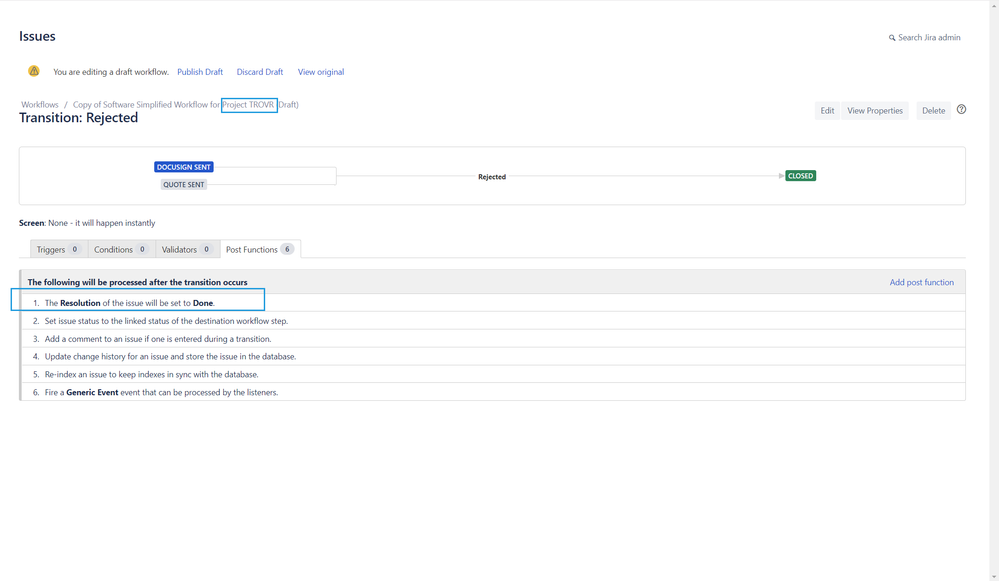Click the Search Jira admin magnifier icon
The image size is (999, 581).
(x=892, y=38)
